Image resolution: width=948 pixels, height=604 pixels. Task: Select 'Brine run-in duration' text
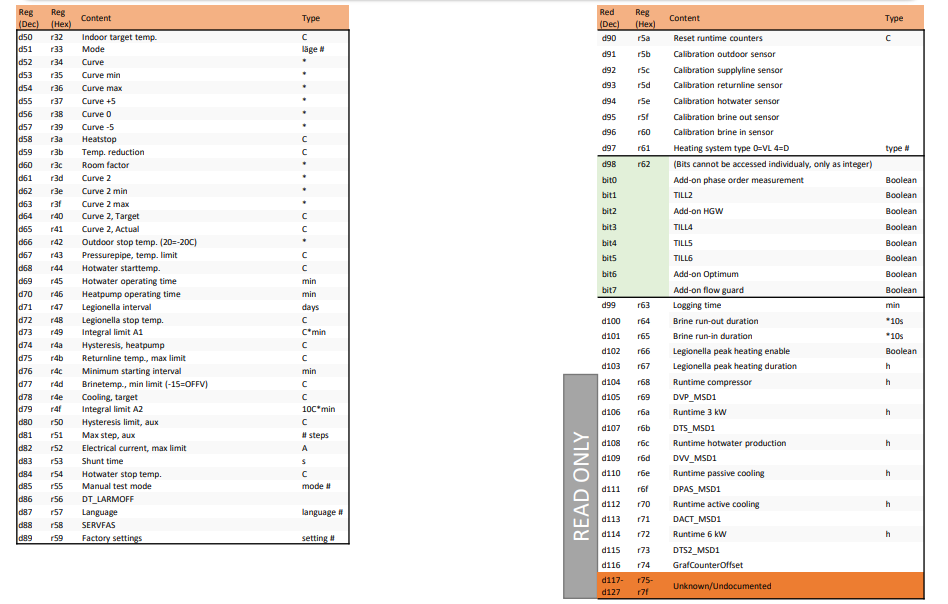(x=712, y=336)
